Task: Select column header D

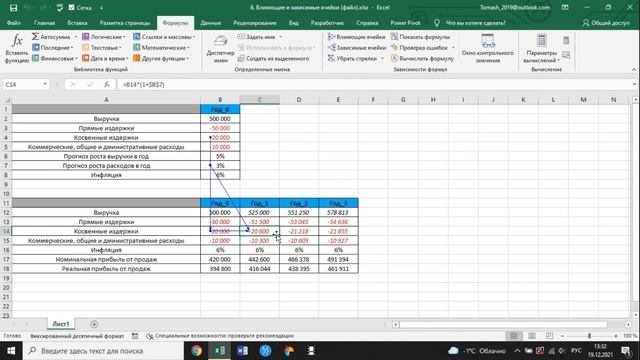Action: click(299, 100)
